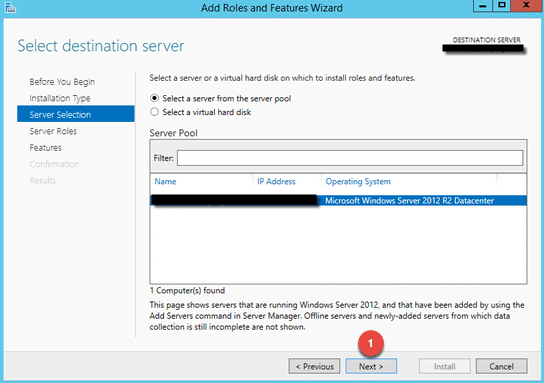Go back with the Previous button
Image resolution: width=544 pixels, height=383 pixels.
point(314,366)
